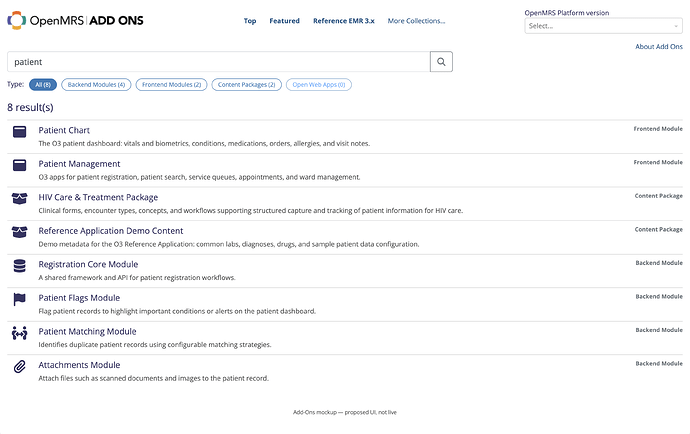Click the Patient Chart window icon
This screenshot has width=690, height=434.
click(x=19, y=132)
